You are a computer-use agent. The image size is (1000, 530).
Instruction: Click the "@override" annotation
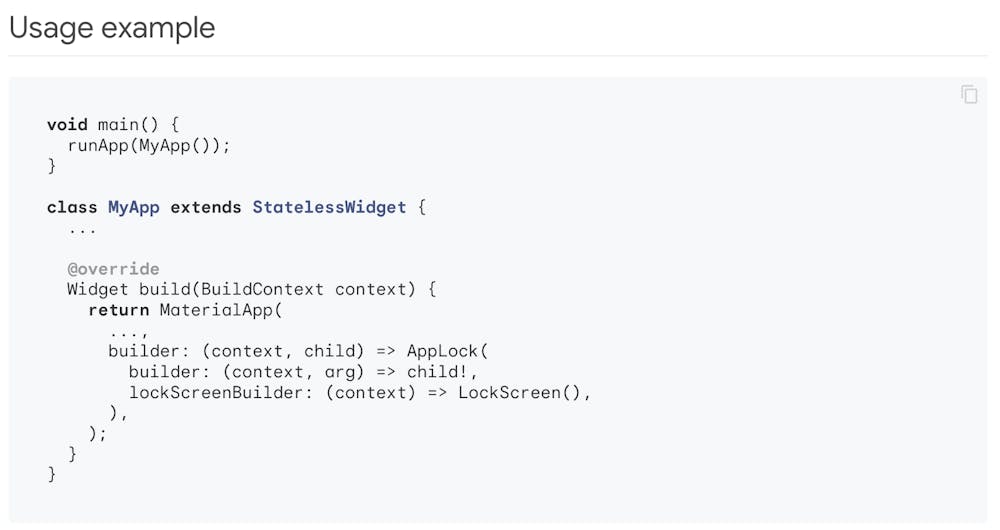113,269
